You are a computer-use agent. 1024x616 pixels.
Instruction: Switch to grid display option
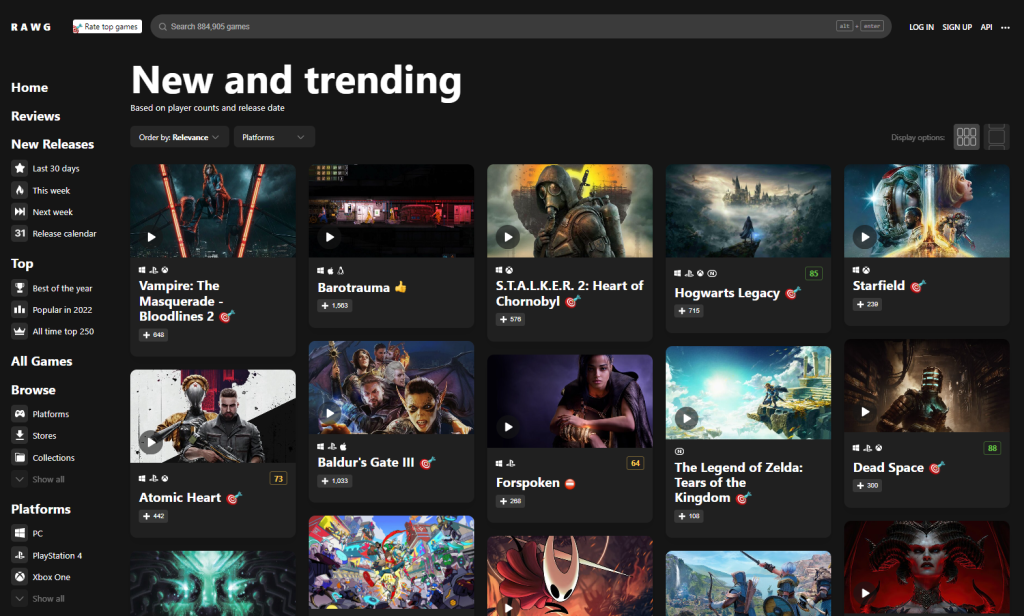(x=966, y=137)
